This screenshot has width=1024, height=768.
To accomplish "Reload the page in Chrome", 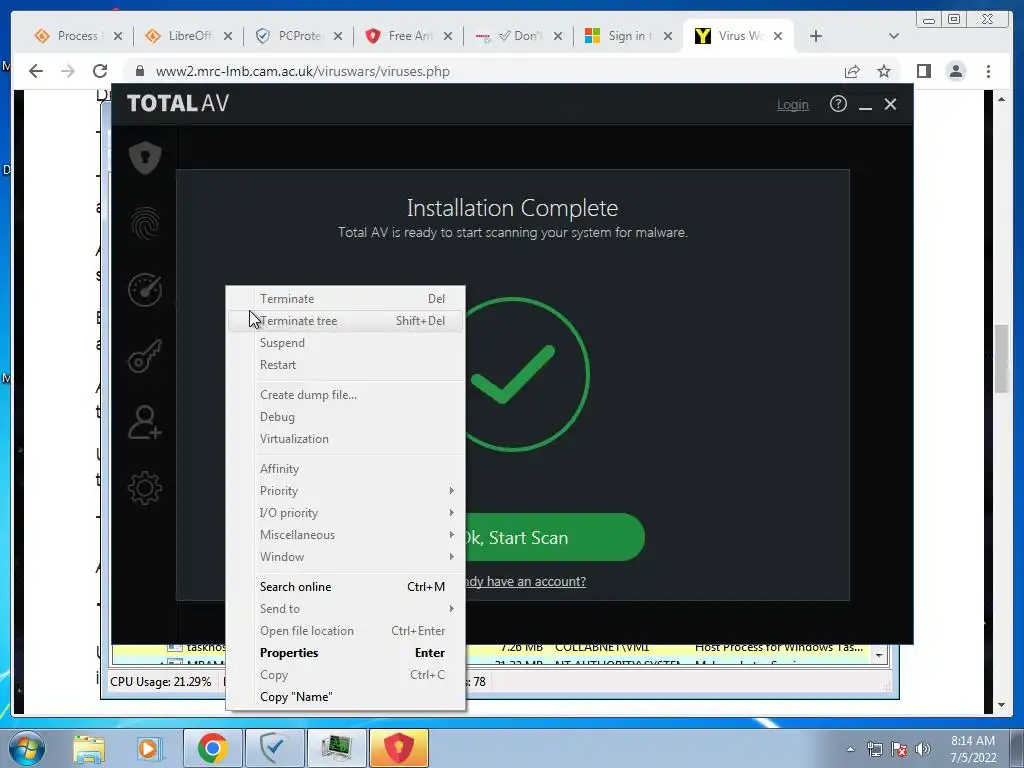I will 100,71.
